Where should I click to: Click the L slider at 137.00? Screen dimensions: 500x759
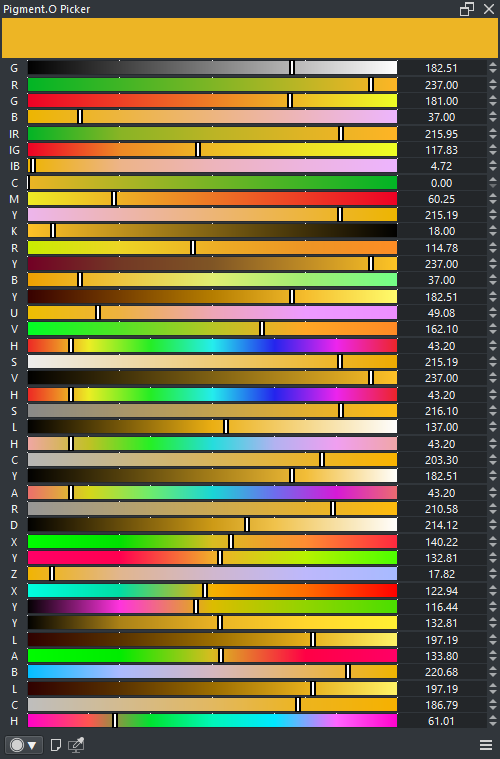(x=212, y=427)
